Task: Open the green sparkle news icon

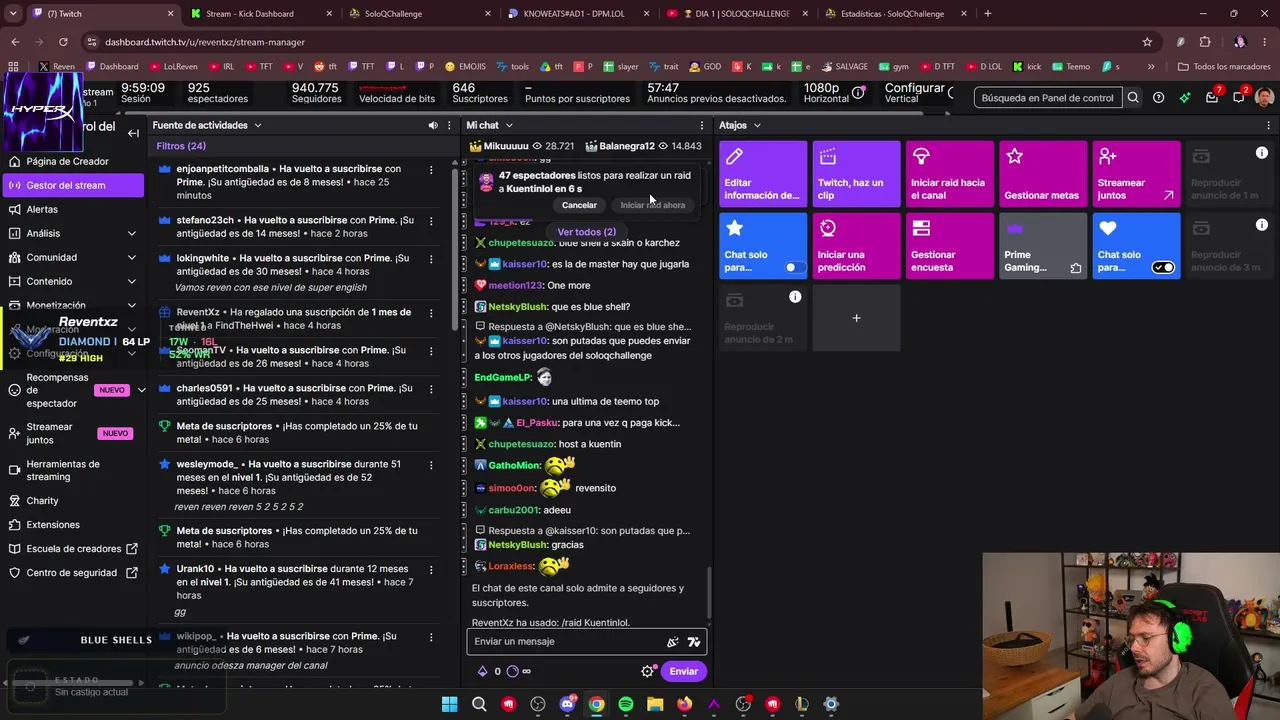Action: pyautogui.click(x=1185, y=98)
